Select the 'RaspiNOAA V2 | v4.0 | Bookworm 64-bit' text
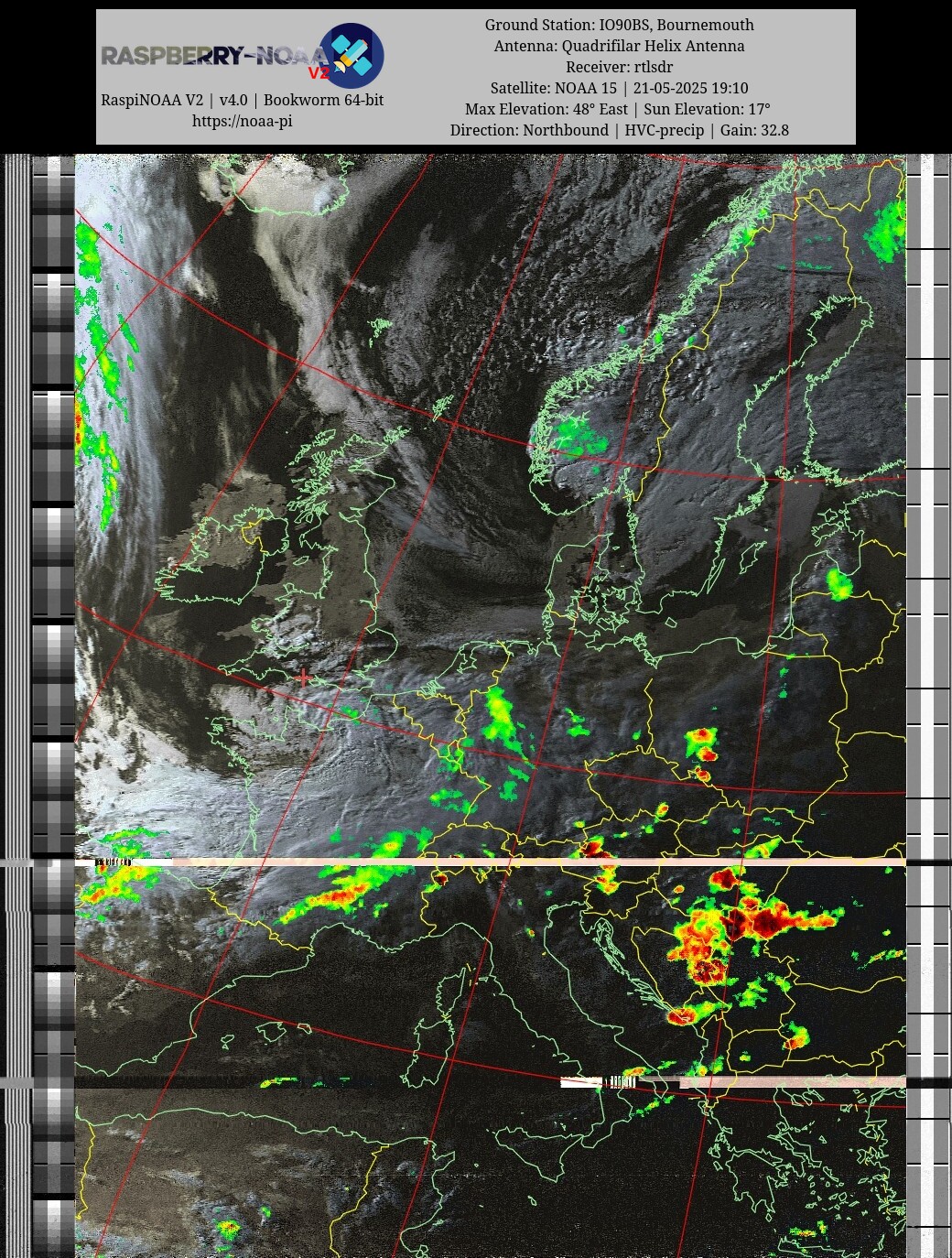Viewport: 952px width, 1258px height. (242, 100)
